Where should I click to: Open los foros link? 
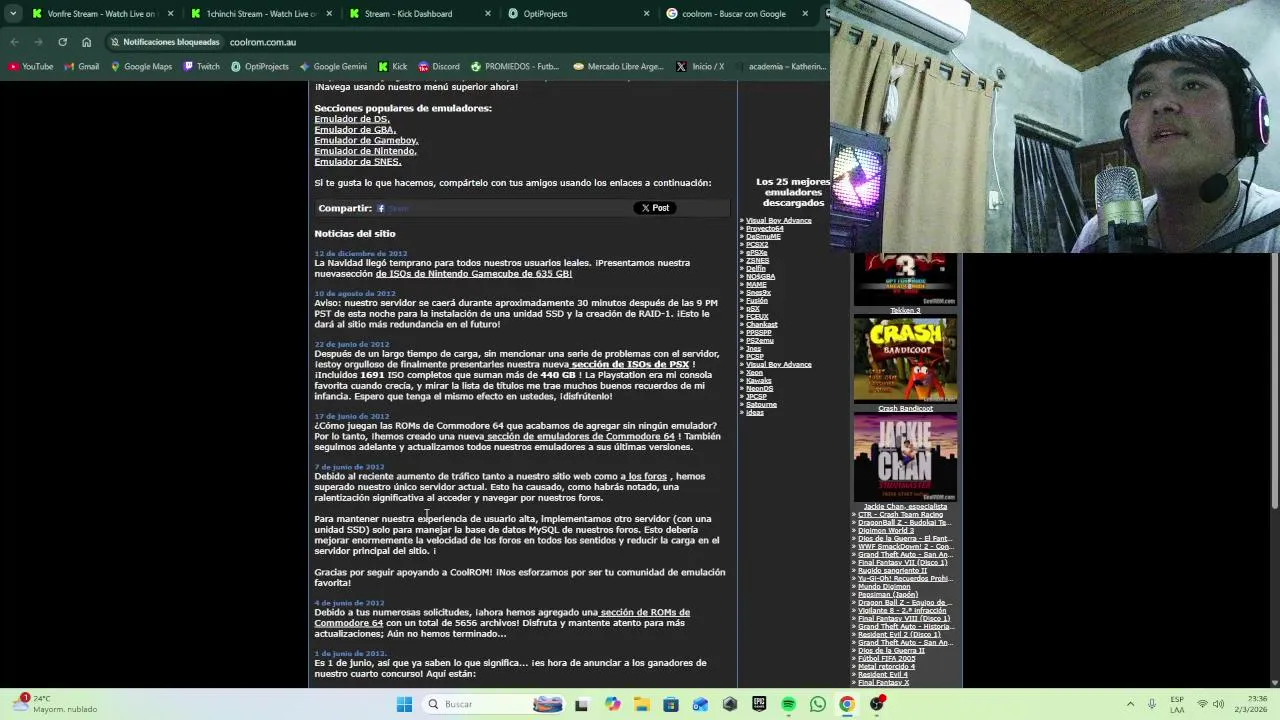coord(647,477)
